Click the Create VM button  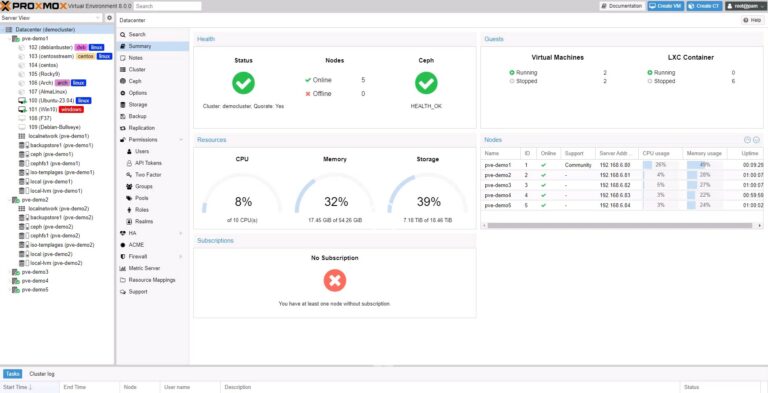[666, 6]
